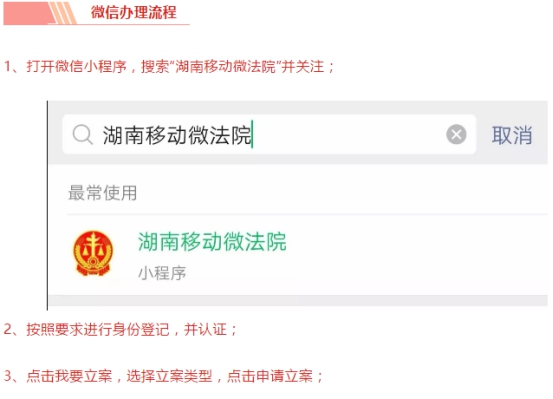
Task: Select step 2 text 按照要求进行身份登记
Action: [x=98, y=330]
